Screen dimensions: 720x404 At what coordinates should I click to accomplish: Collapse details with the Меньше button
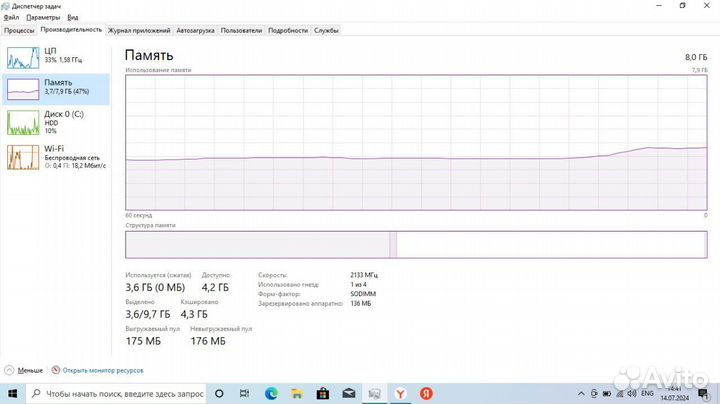pyautogui.click(x=24, y=369)
